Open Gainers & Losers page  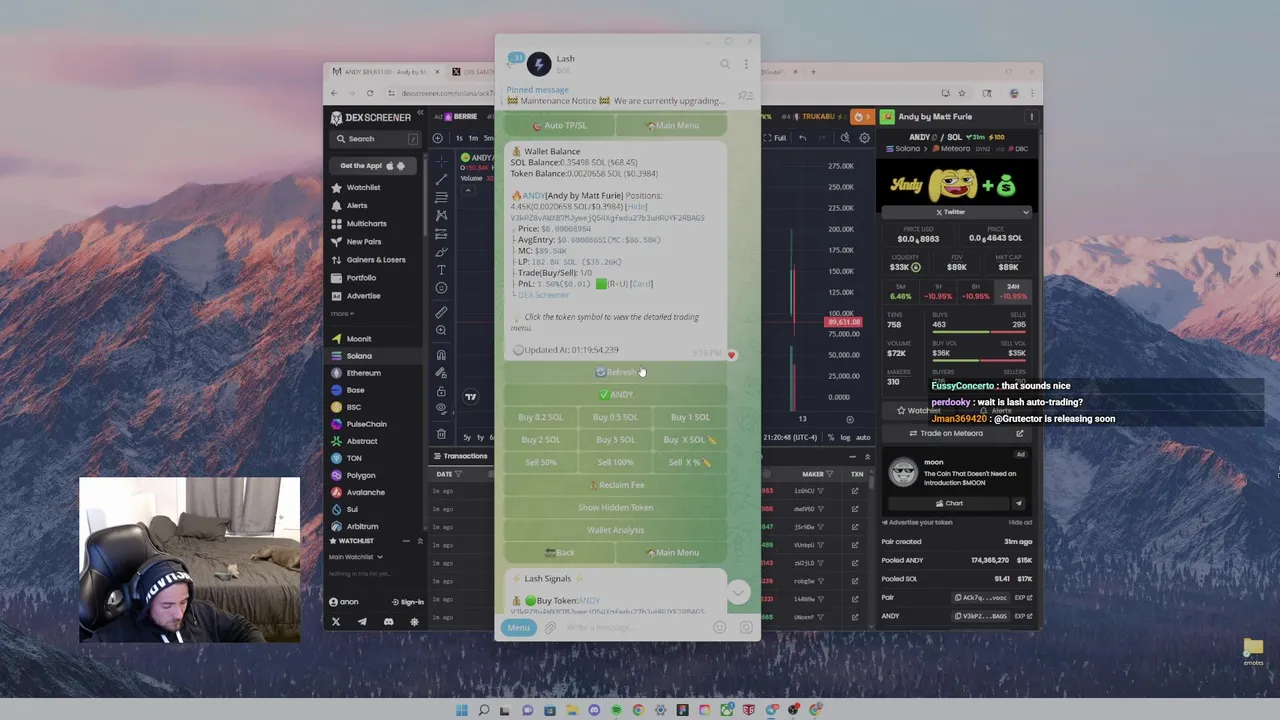point(375,259)
